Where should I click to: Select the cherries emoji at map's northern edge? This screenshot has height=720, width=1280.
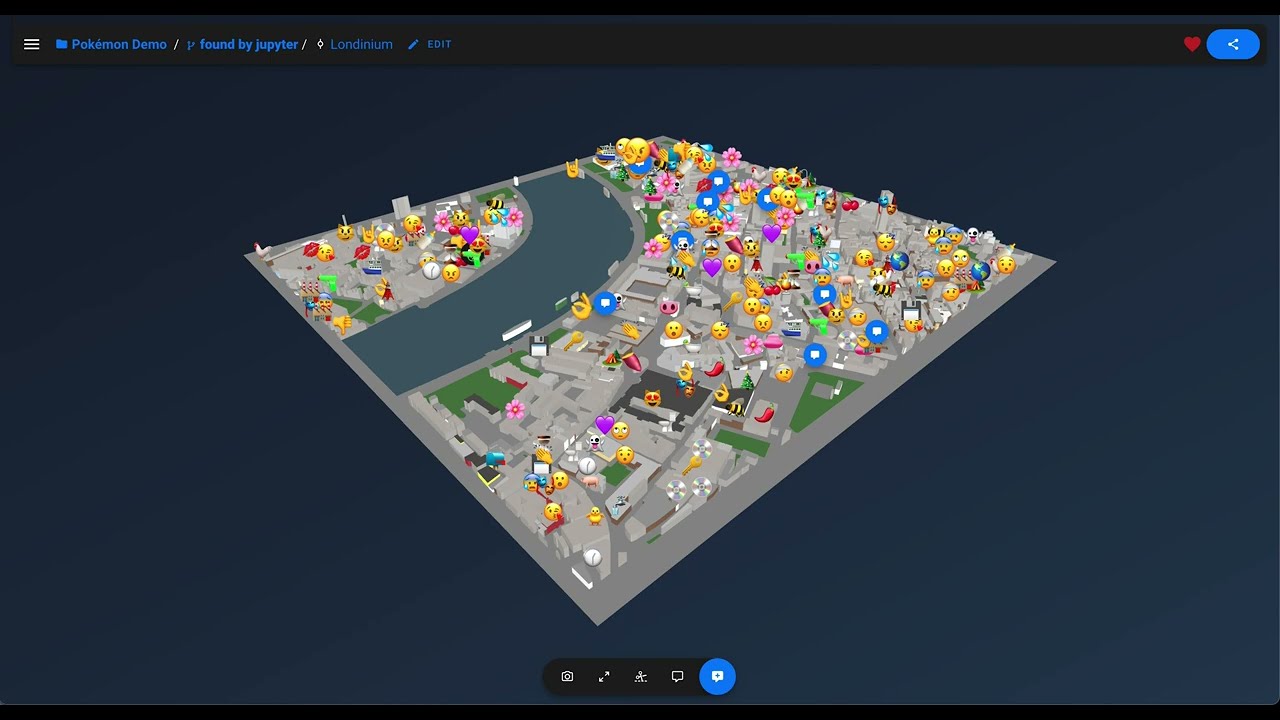click(x=850, y=204)
